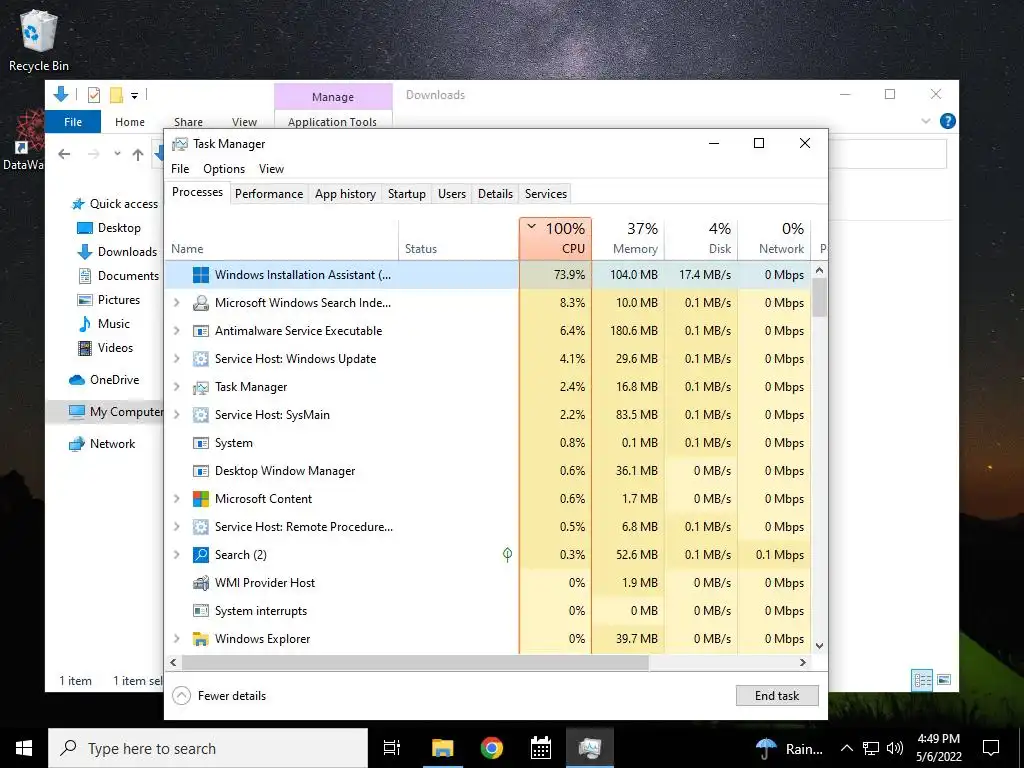Select the Windows Installation Assistant process icon
The width and height of the screenshot is (1024, 768).
[x=200, y=275]
